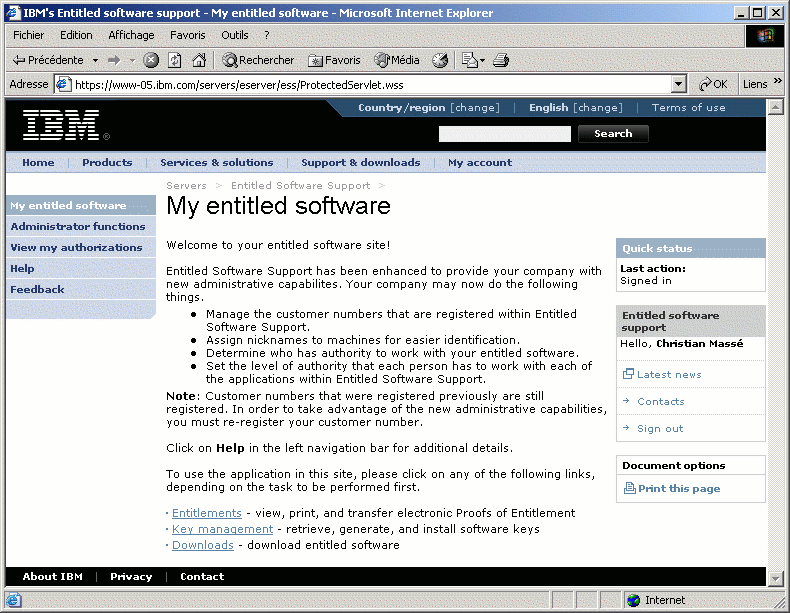Viewport: 790px width, 613px height.
Task: Click the status bar page icon
Action: (14, 600)
